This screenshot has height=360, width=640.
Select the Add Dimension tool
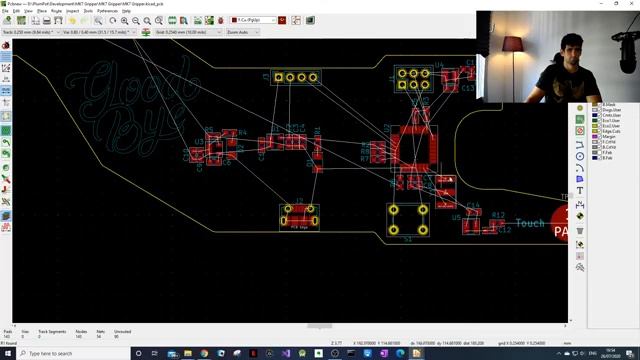tap(580, 204)
